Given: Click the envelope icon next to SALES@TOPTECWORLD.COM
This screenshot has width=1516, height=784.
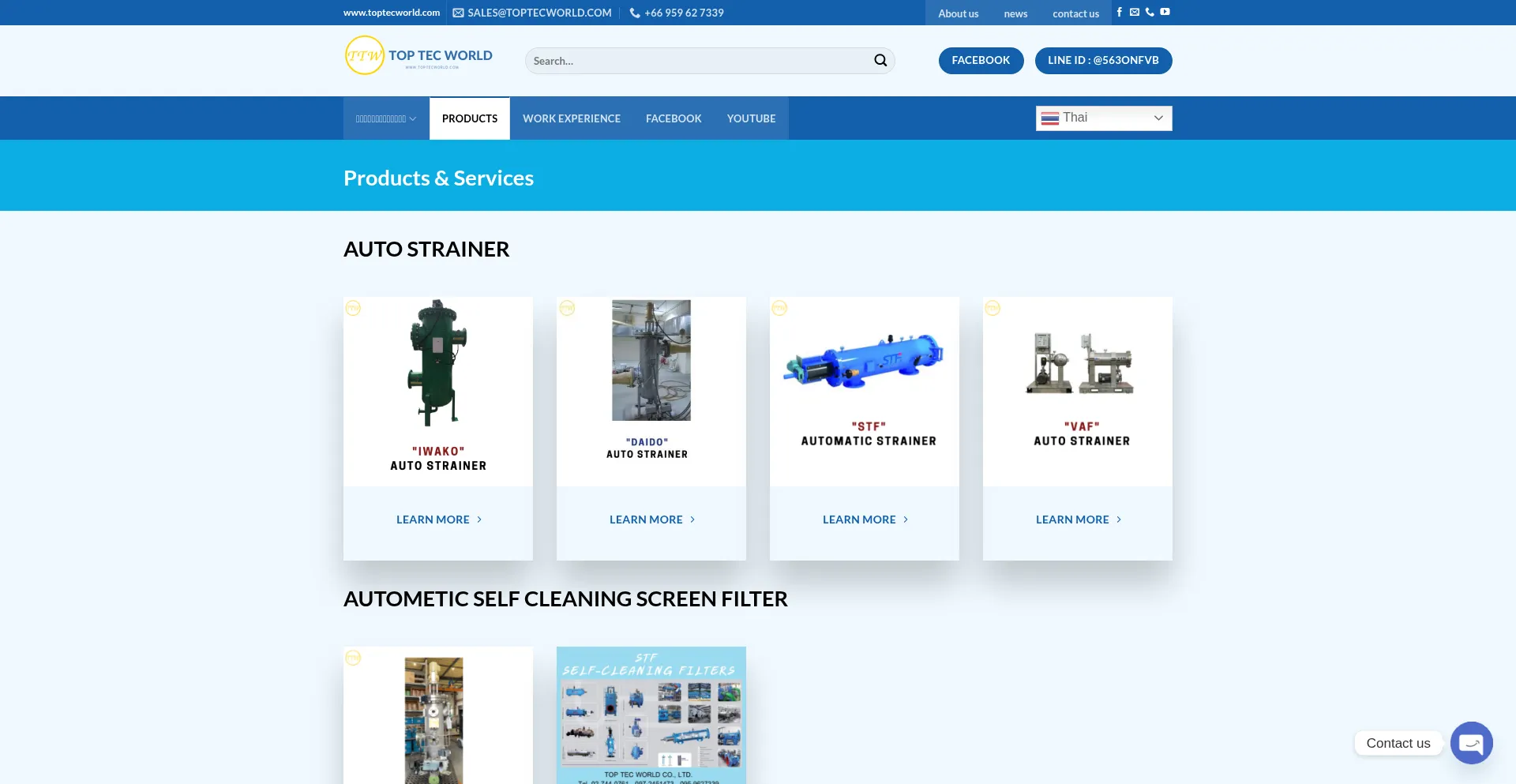Looking at the screenshot, I should 456,12.
